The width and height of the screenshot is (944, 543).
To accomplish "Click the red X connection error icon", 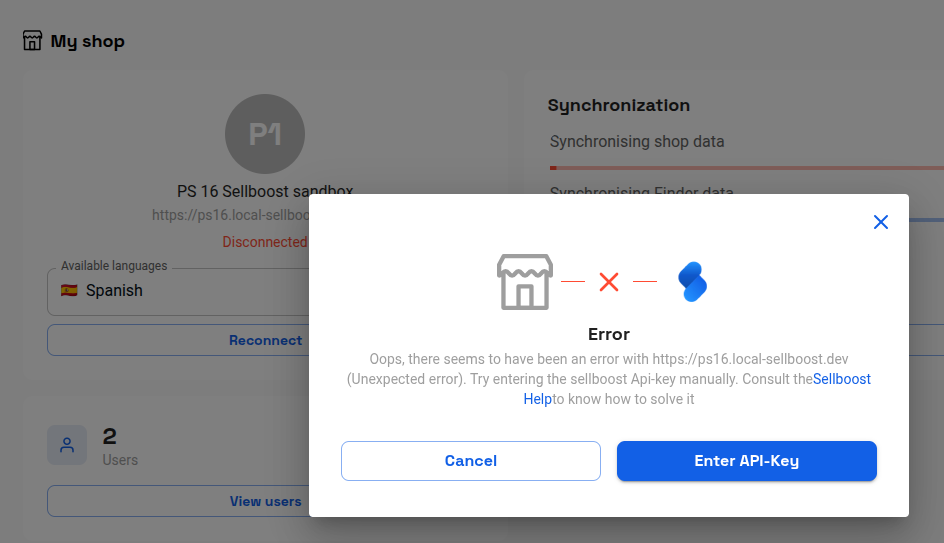I will pos(609,282).
